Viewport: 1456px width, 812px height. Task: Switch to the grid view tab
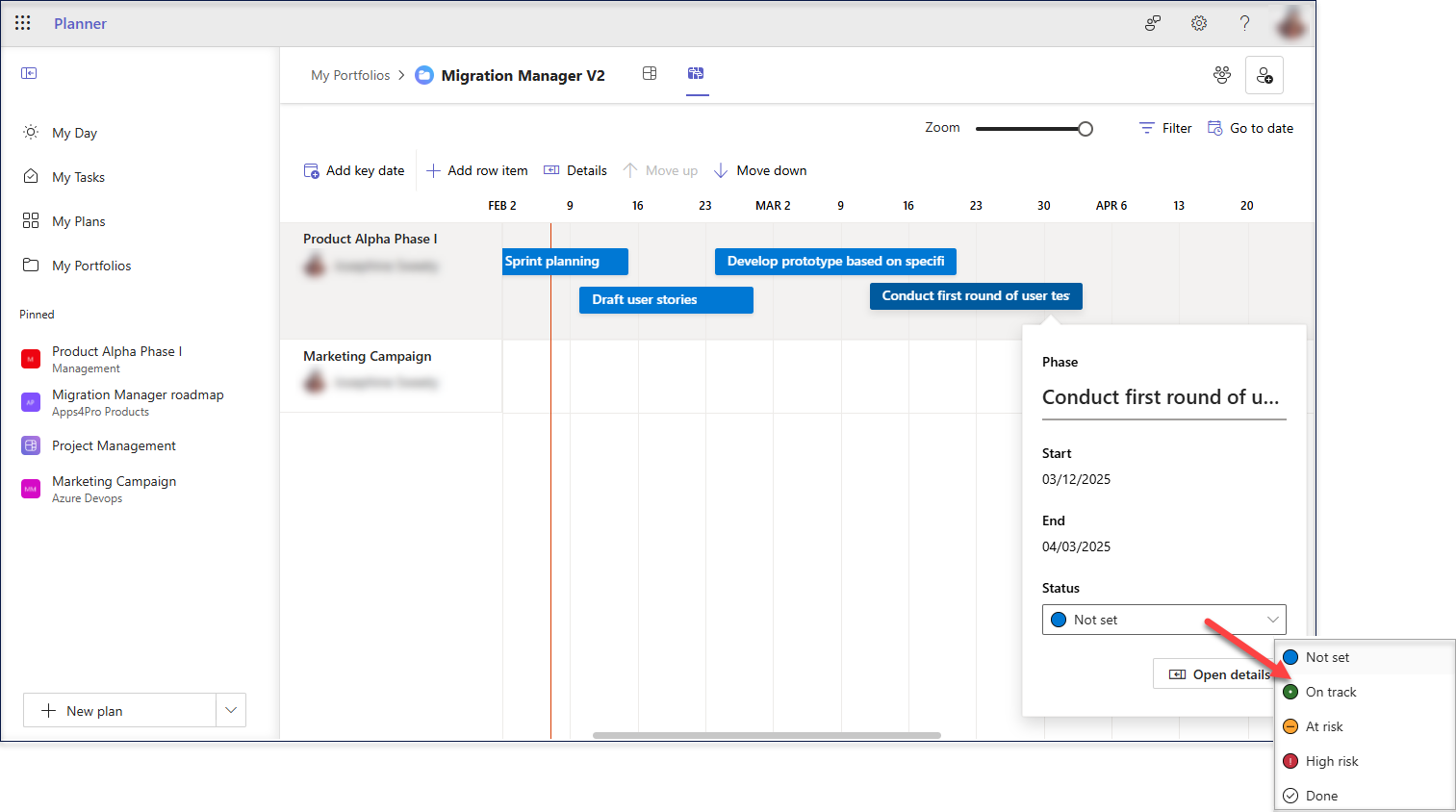(x=650, y=72)
